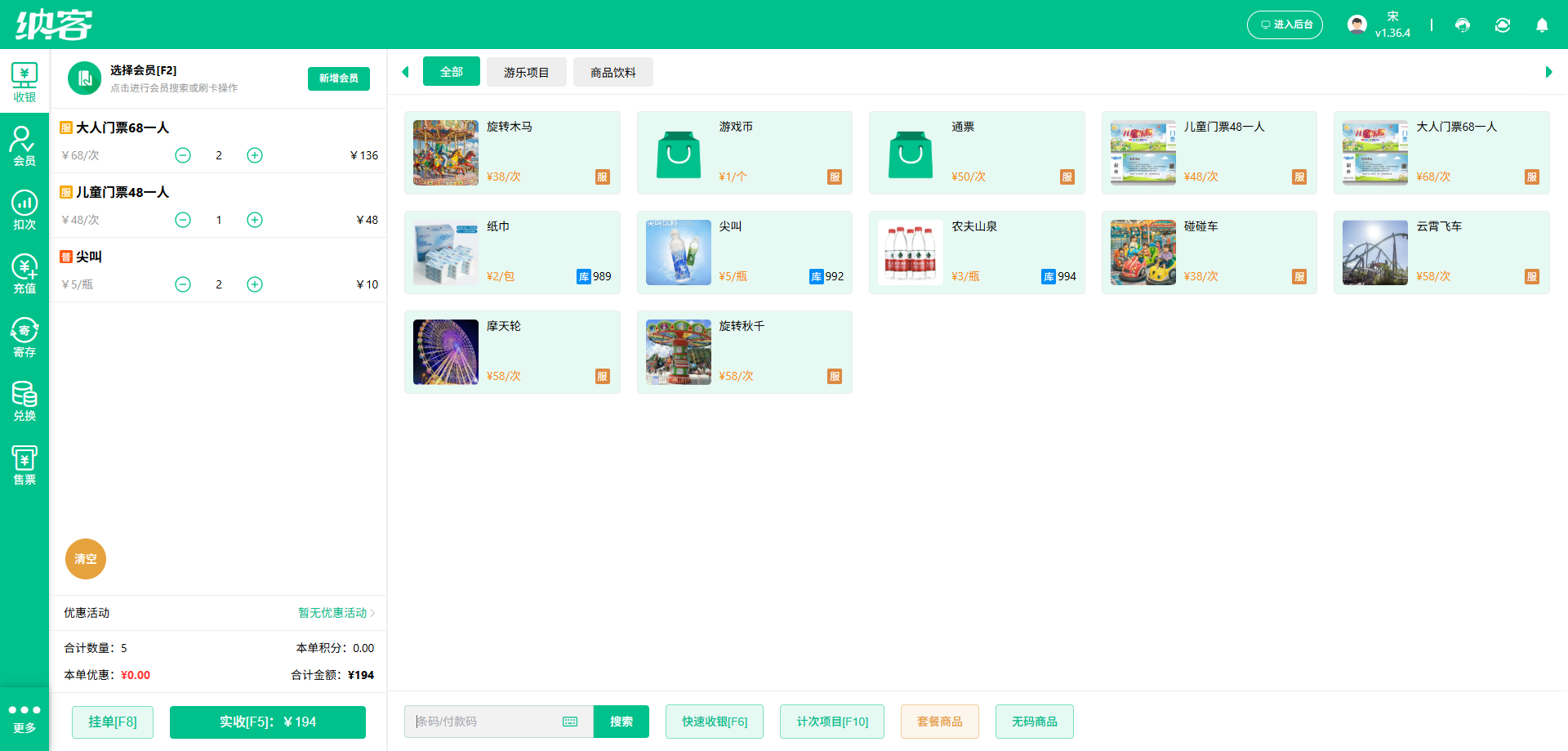This screenshot has width=1568, height=751.
Task: Open 无码商品 no-barcode products
Action: pyautogui.click(x=1035, y=722)
